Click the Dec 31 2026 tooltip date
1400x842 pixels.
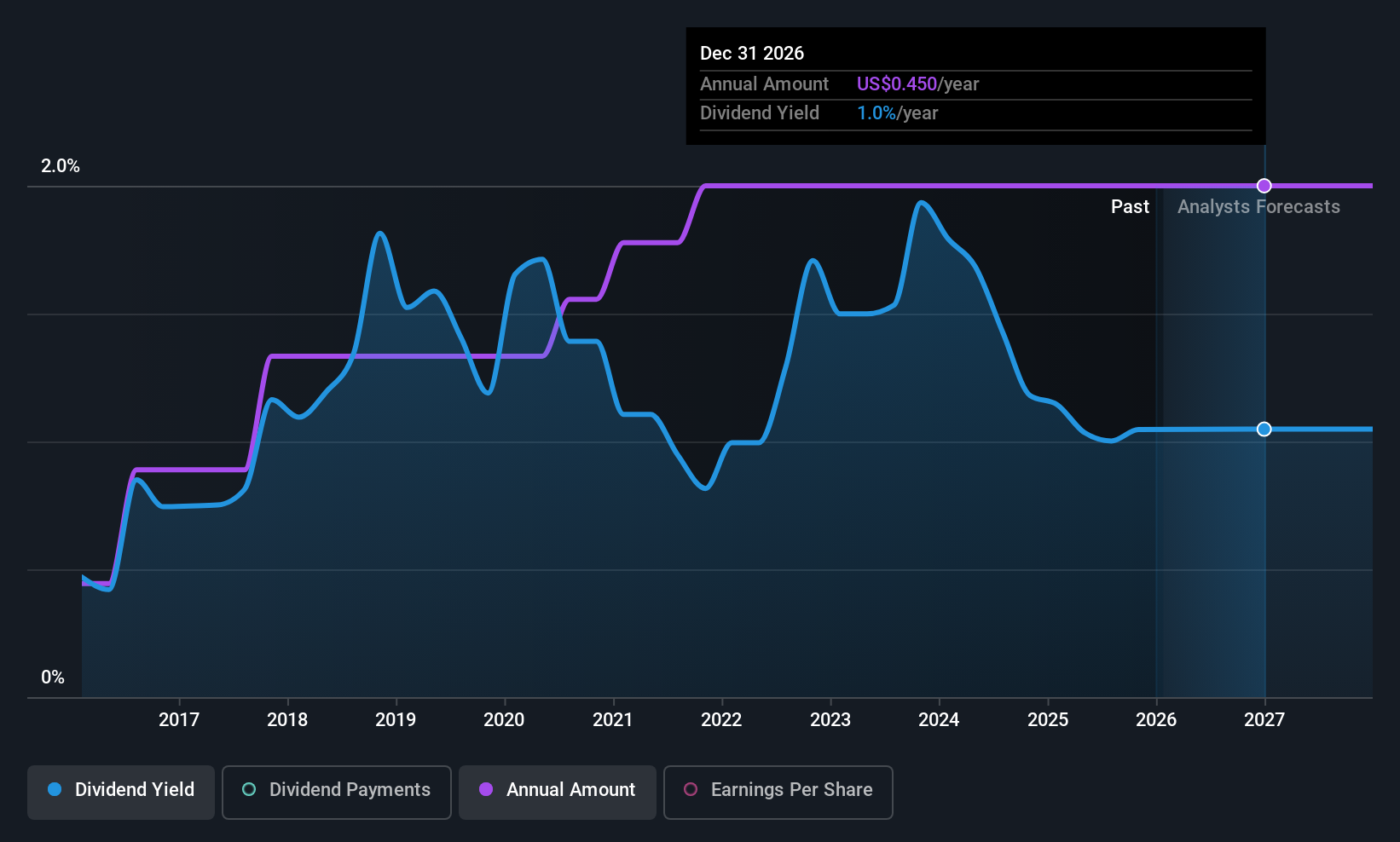[x=752, y=54]
